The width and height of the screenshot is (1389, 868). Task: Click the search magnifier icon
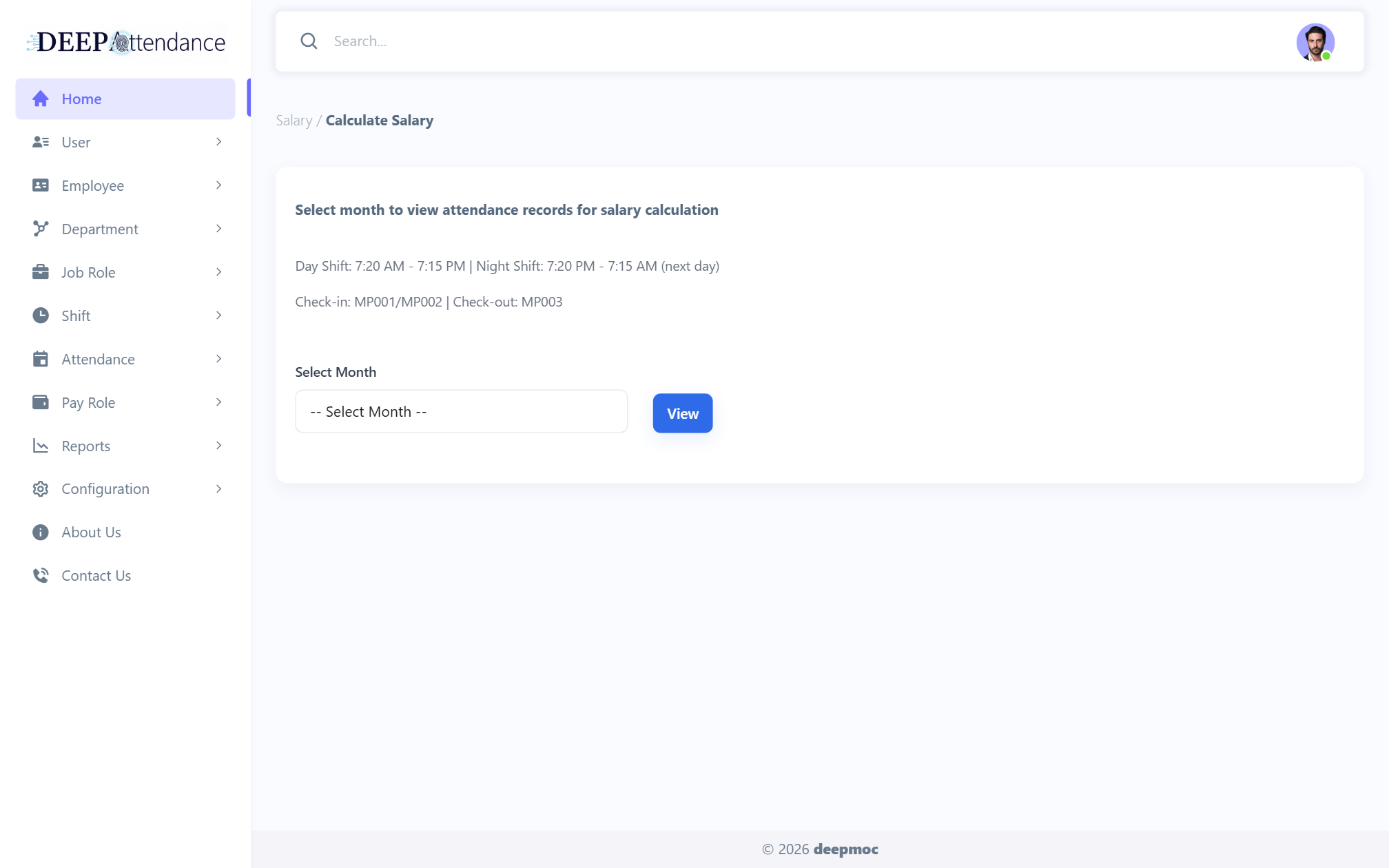click(x=309, y=41)
